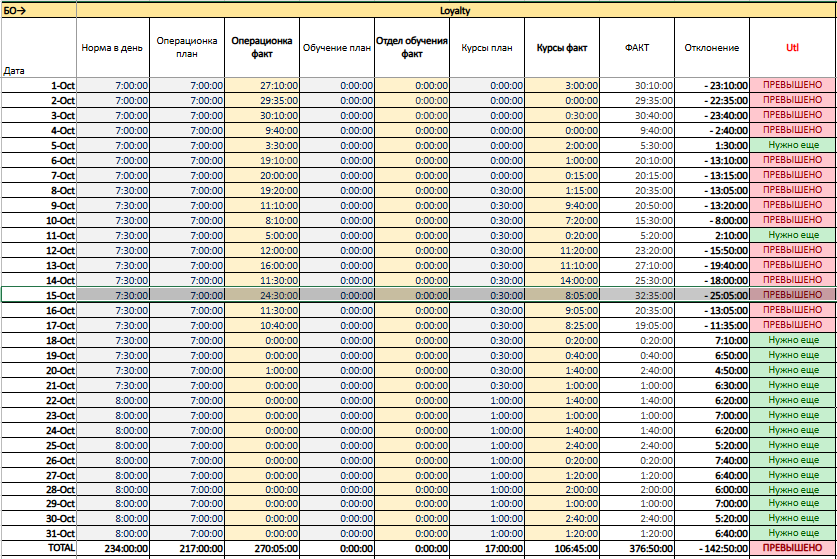837x559 pixels.
Task: Click the ФАКТ column header
Action: click(637, 48)
